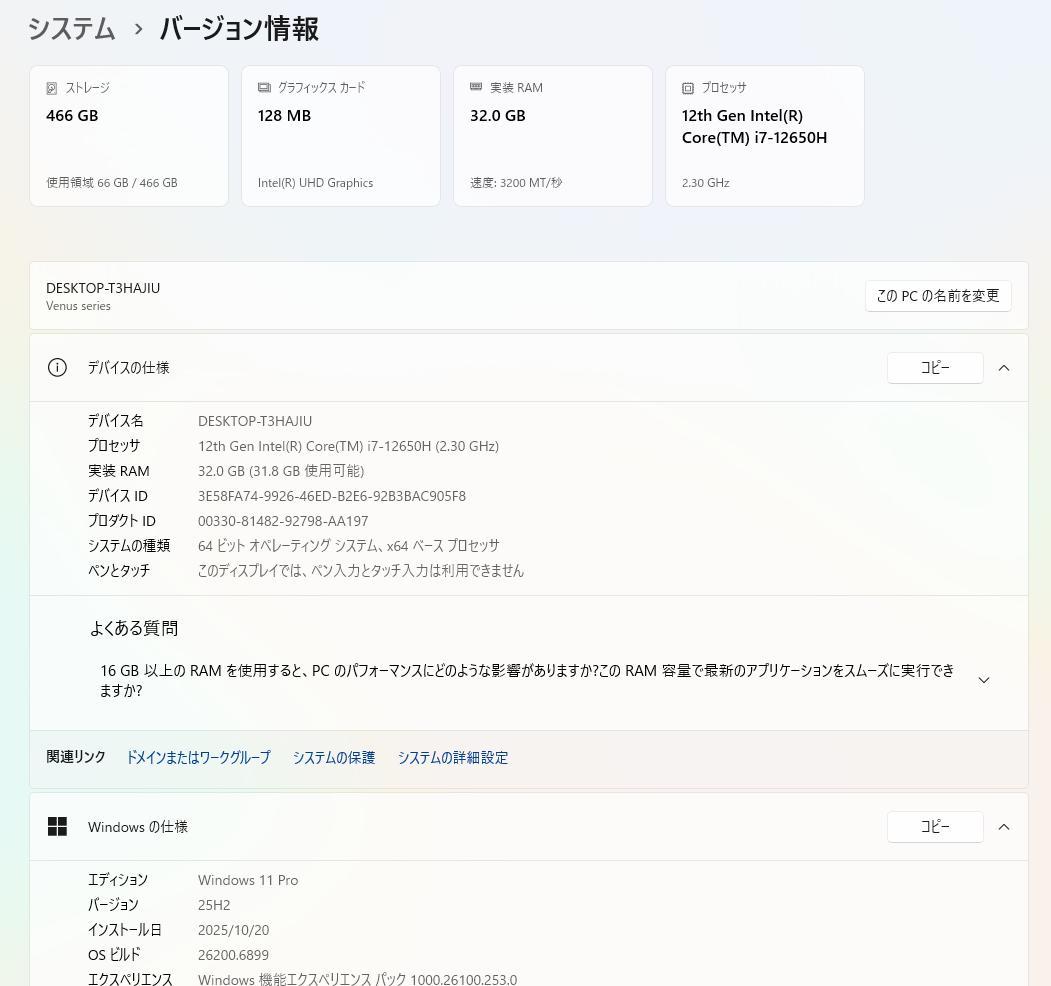
Task: Expand the RAM performance FAQ question
Action: pyautogui.click(x=984, y=679)
